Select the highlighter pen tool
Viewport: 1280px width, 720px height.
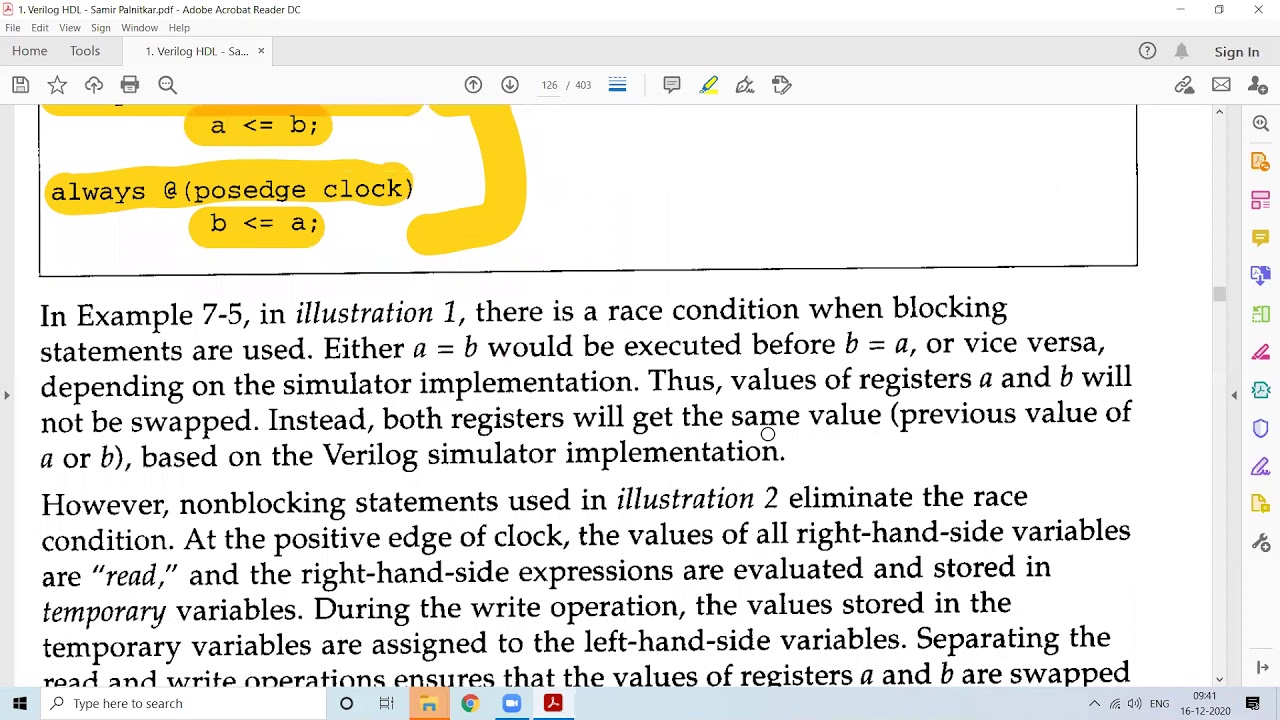click(709, 85)
